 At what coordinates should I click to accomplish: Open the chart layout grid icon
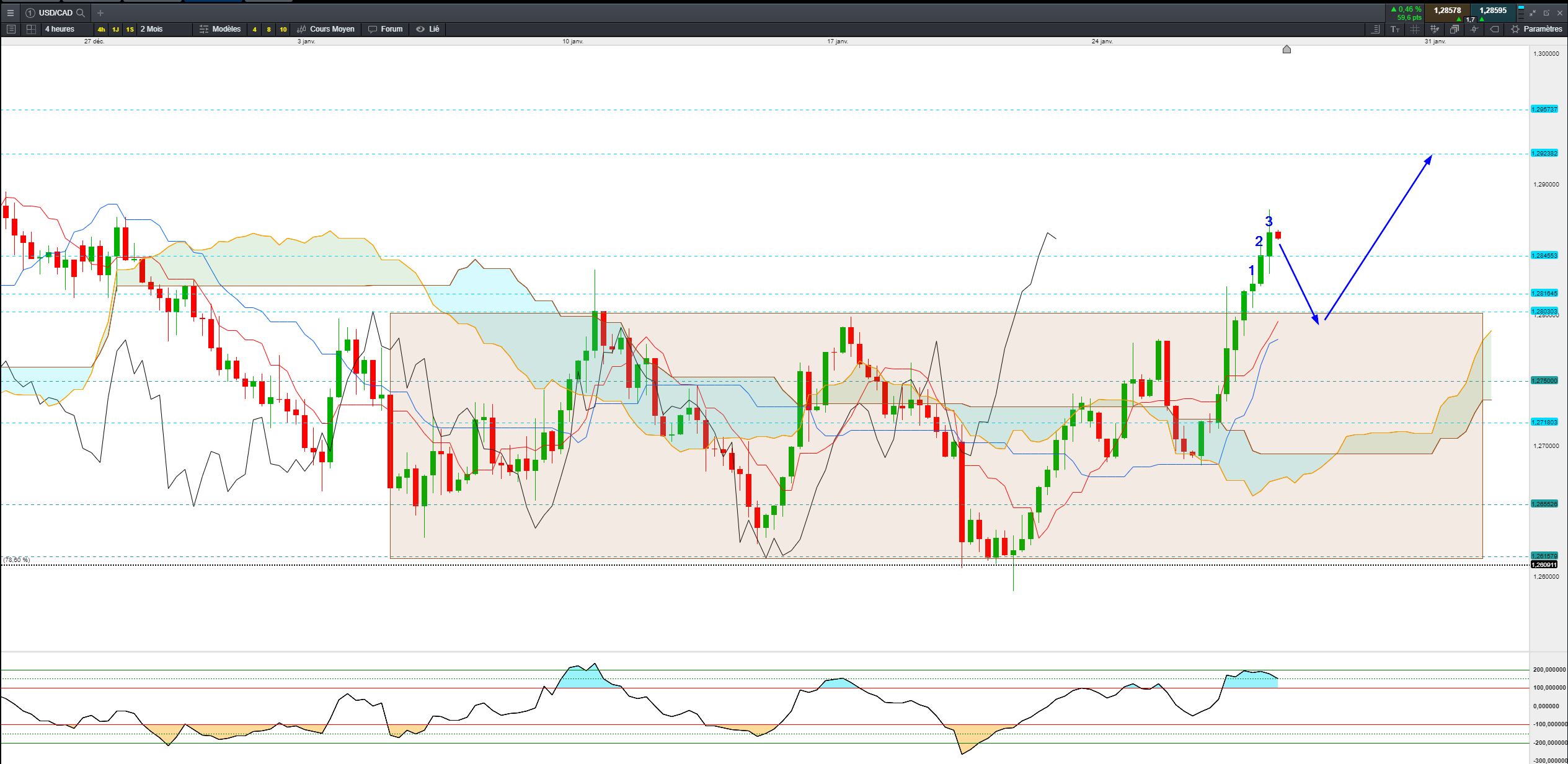coord(31,29)
